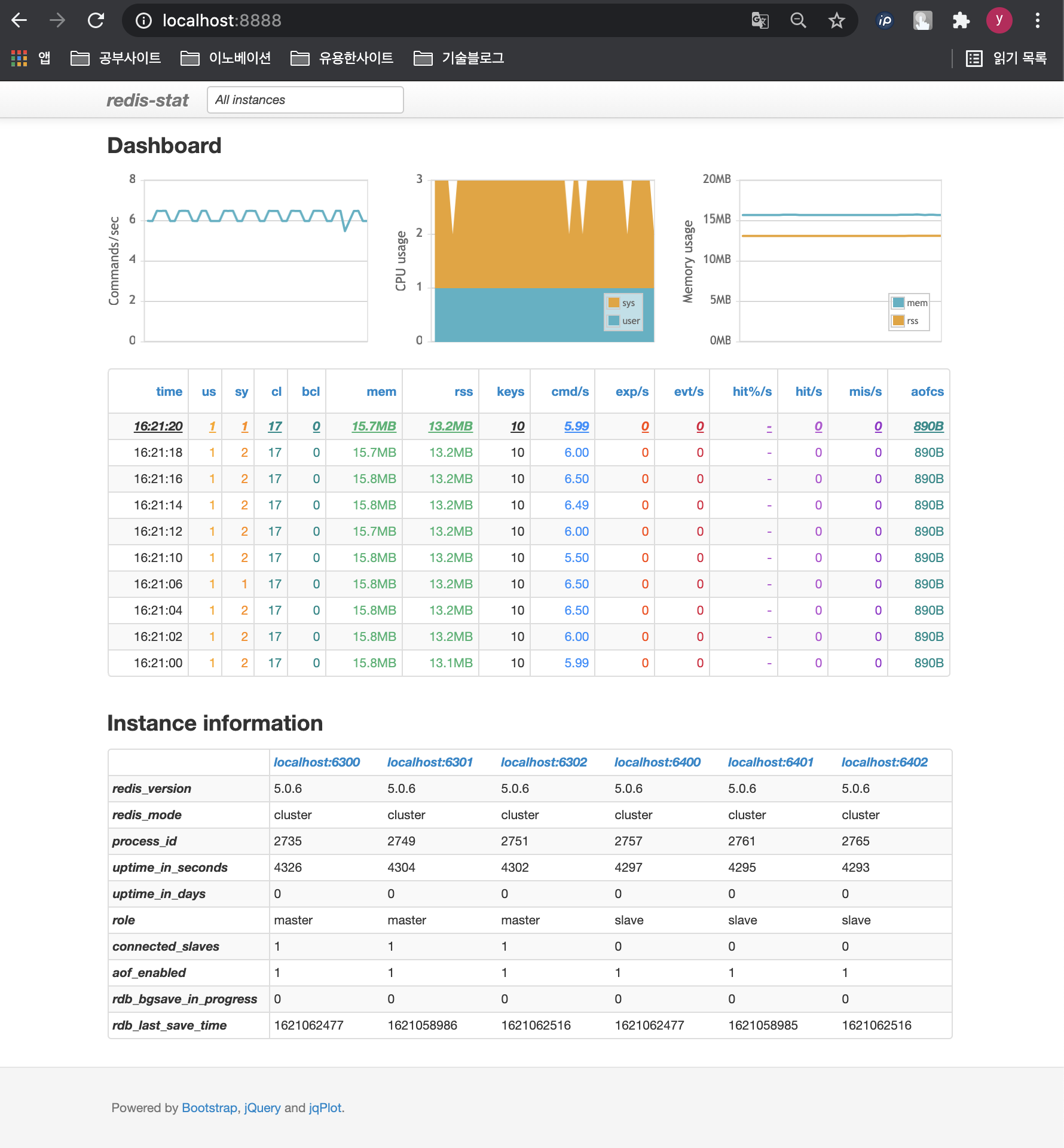Select the localhost:6401 instance header
Image resolution: width=1064 pixels, height=1148 pixels.
tap(771, 762)
